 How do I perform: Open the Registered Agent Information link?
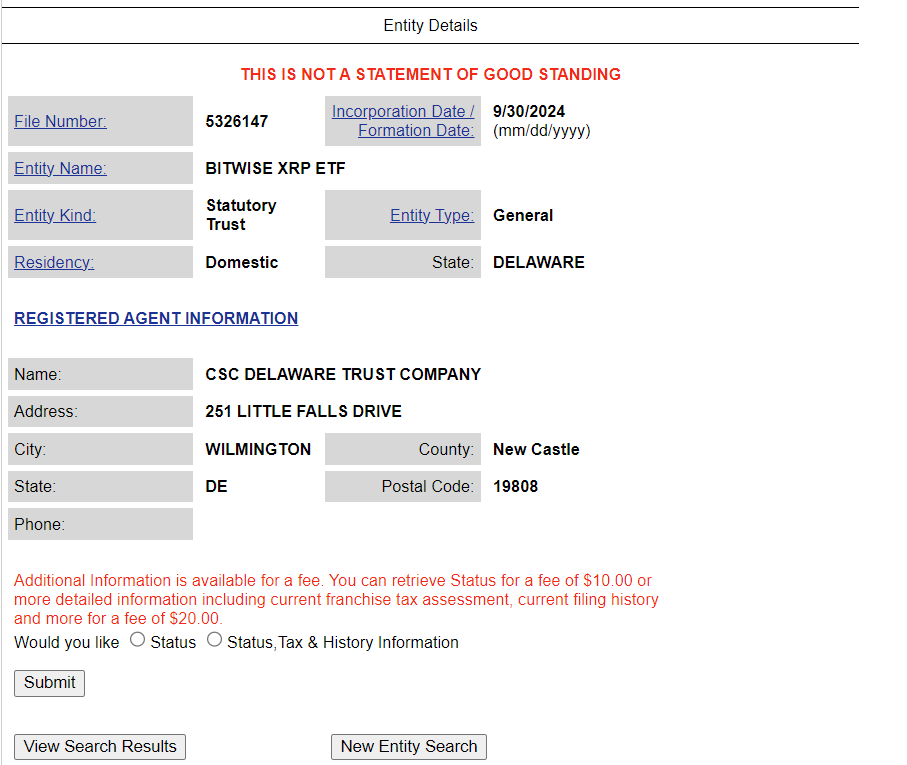pos(156,318)
